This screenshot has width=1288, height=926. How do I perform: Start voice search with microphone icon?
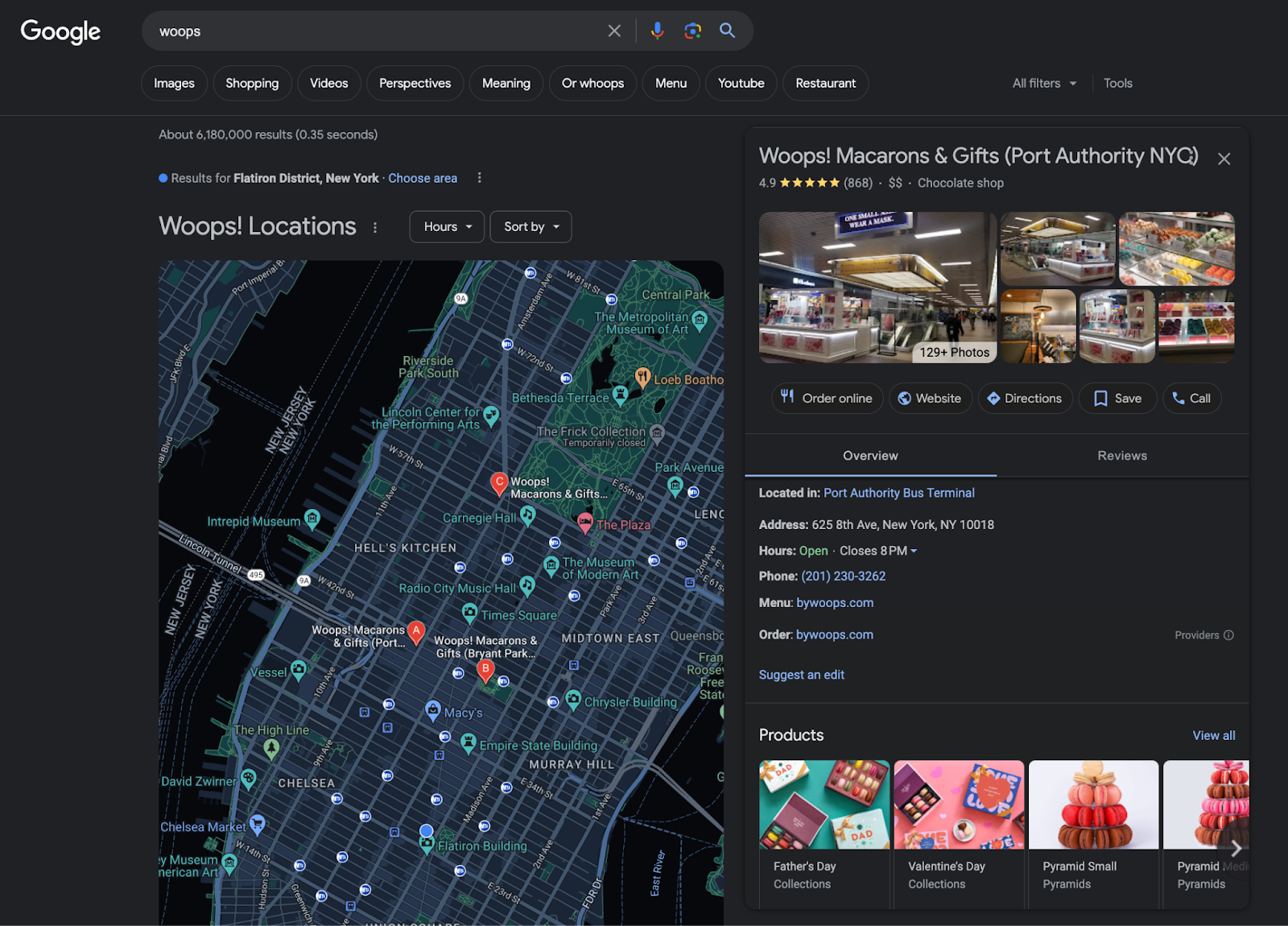(x=658, y=31)
